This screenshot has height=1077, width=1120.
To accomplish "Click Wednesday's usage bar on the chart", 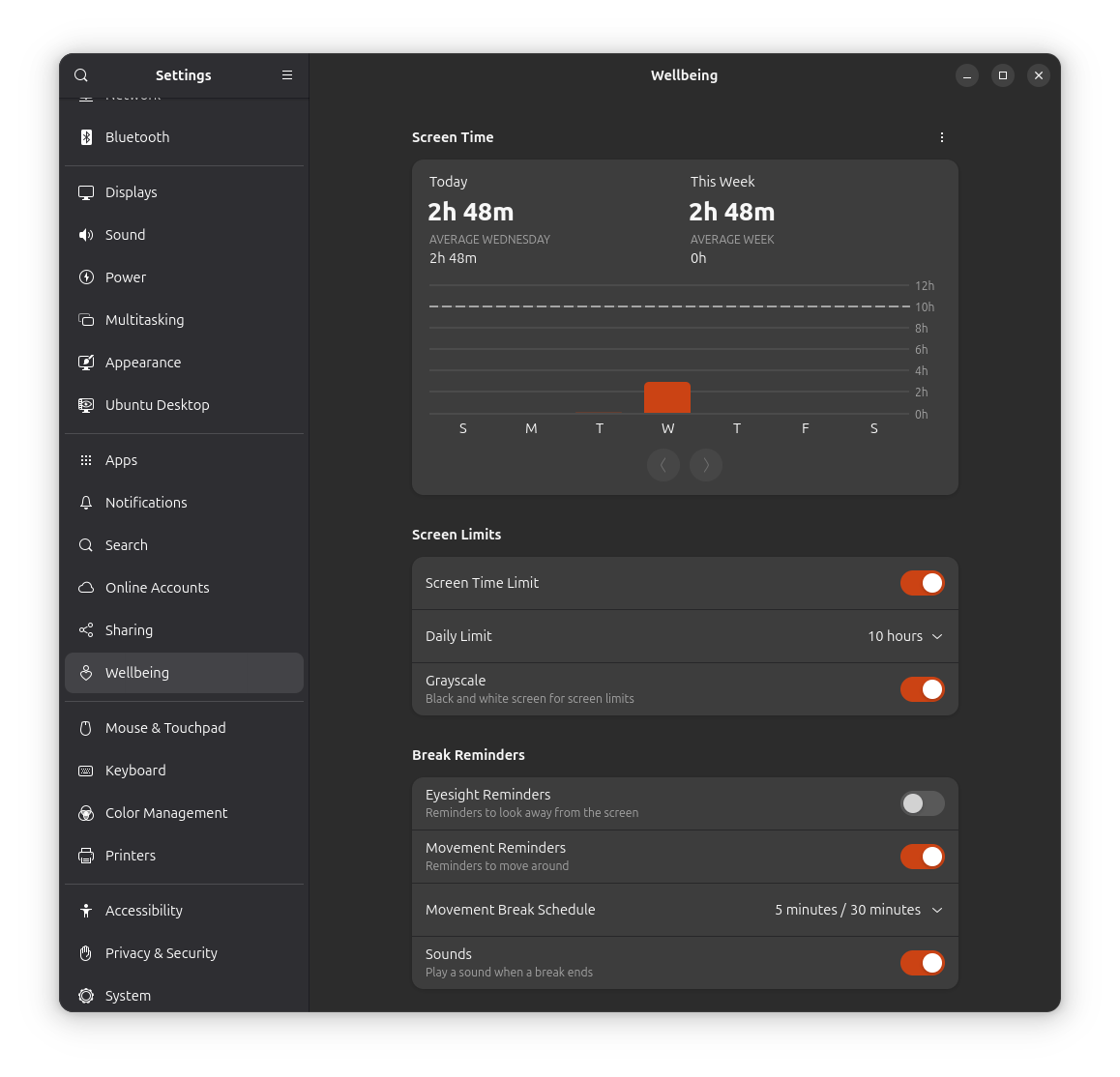I will coord(666,396).
